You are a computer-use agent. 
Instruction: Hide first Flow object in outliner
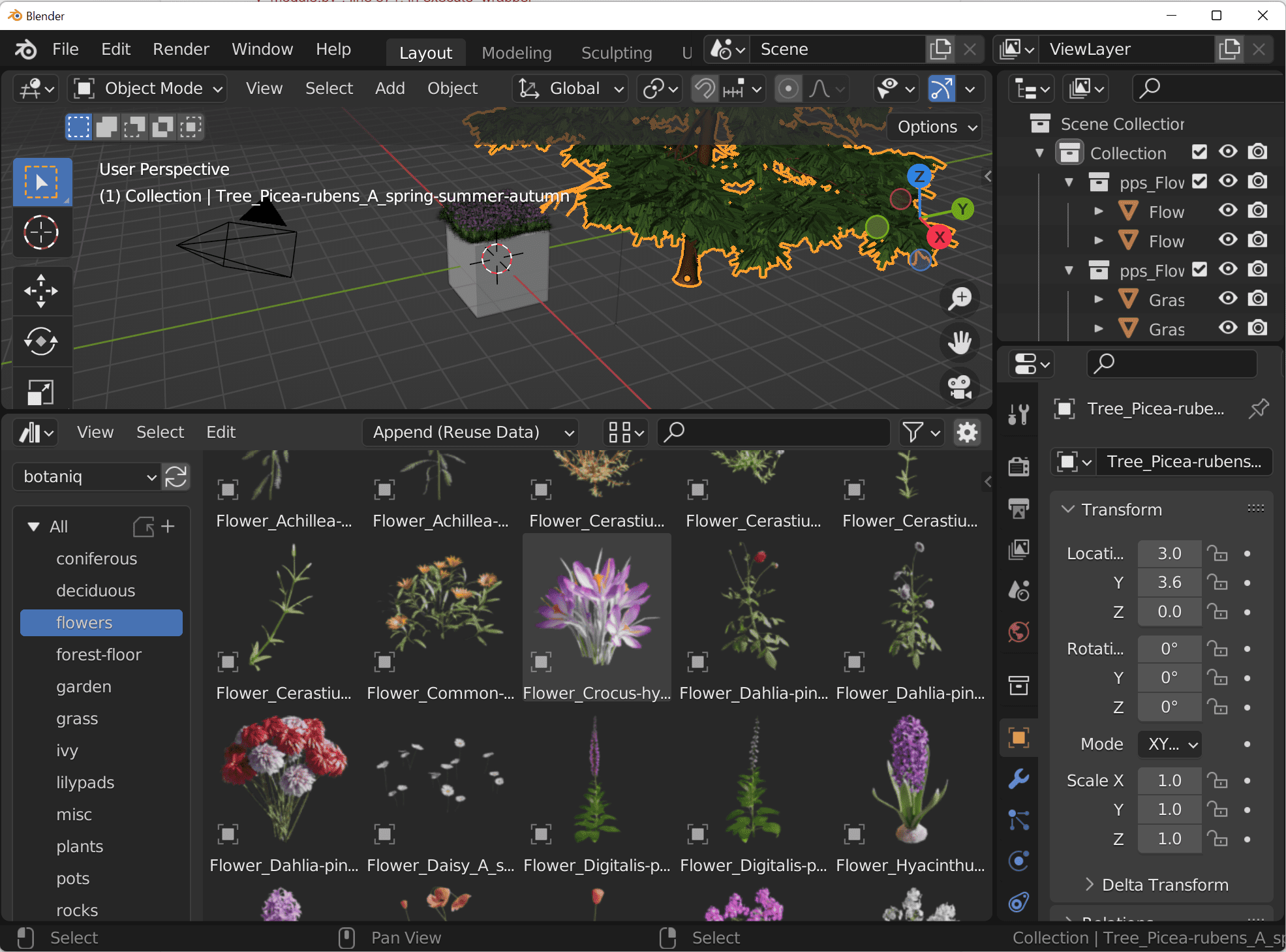click(1228, 210)
